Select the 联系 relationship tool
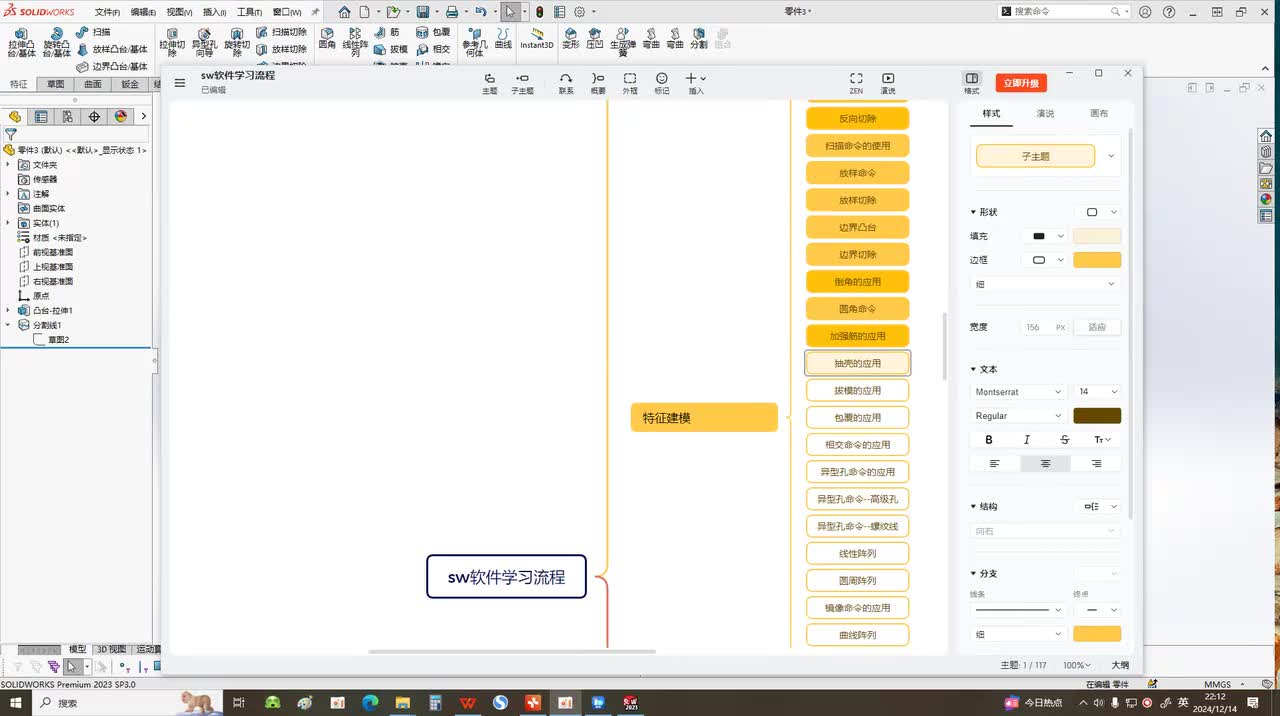 tap(566, 83)
